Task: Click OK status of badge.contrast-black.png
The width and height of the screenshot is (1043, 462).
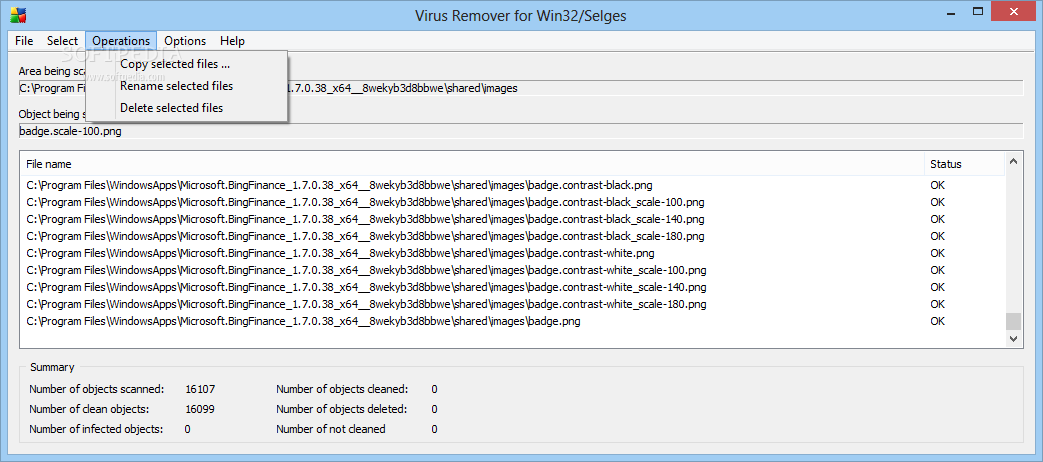Action: (937, 185)
